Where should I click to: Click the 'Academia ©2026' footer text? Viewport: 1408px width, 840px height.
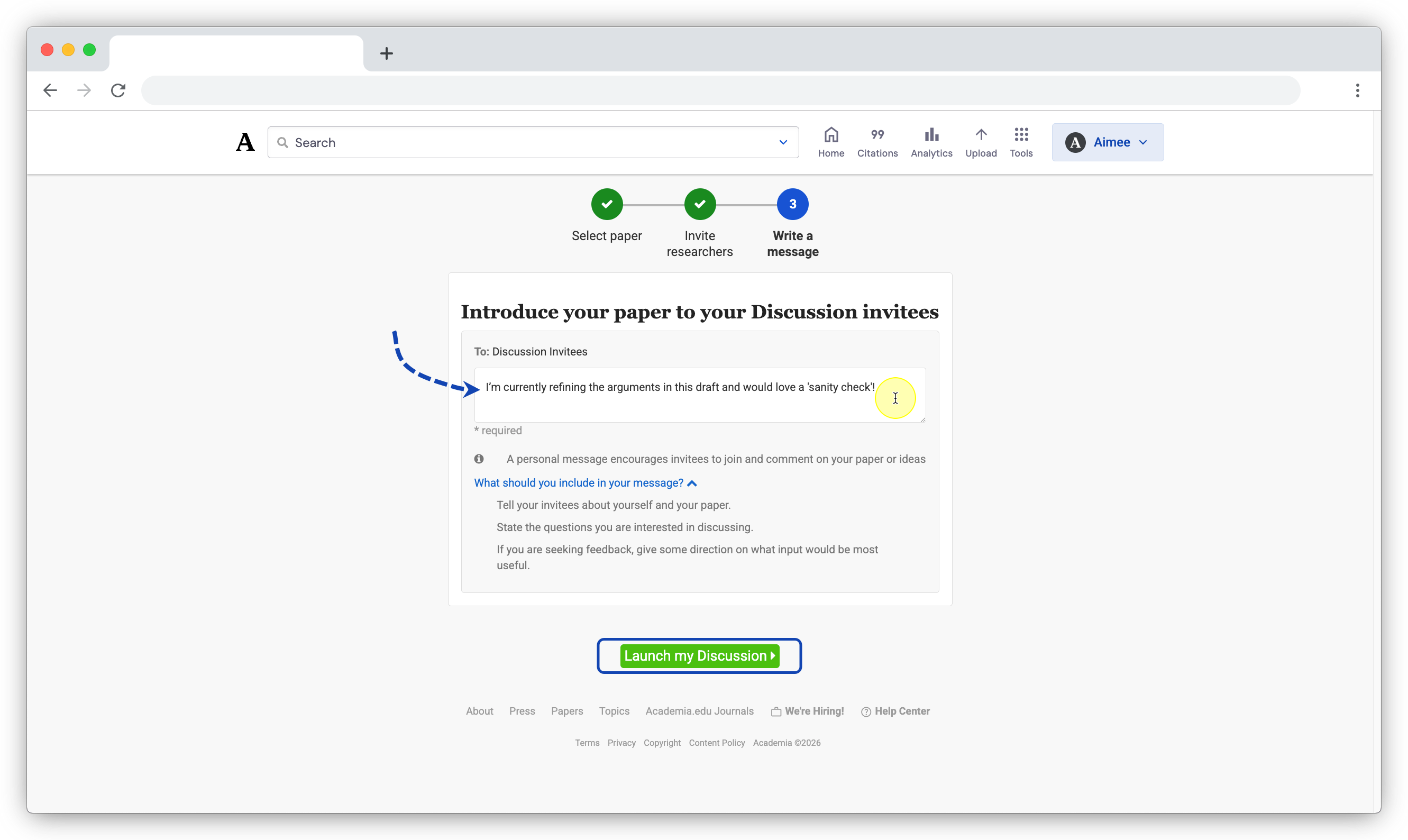786,743
